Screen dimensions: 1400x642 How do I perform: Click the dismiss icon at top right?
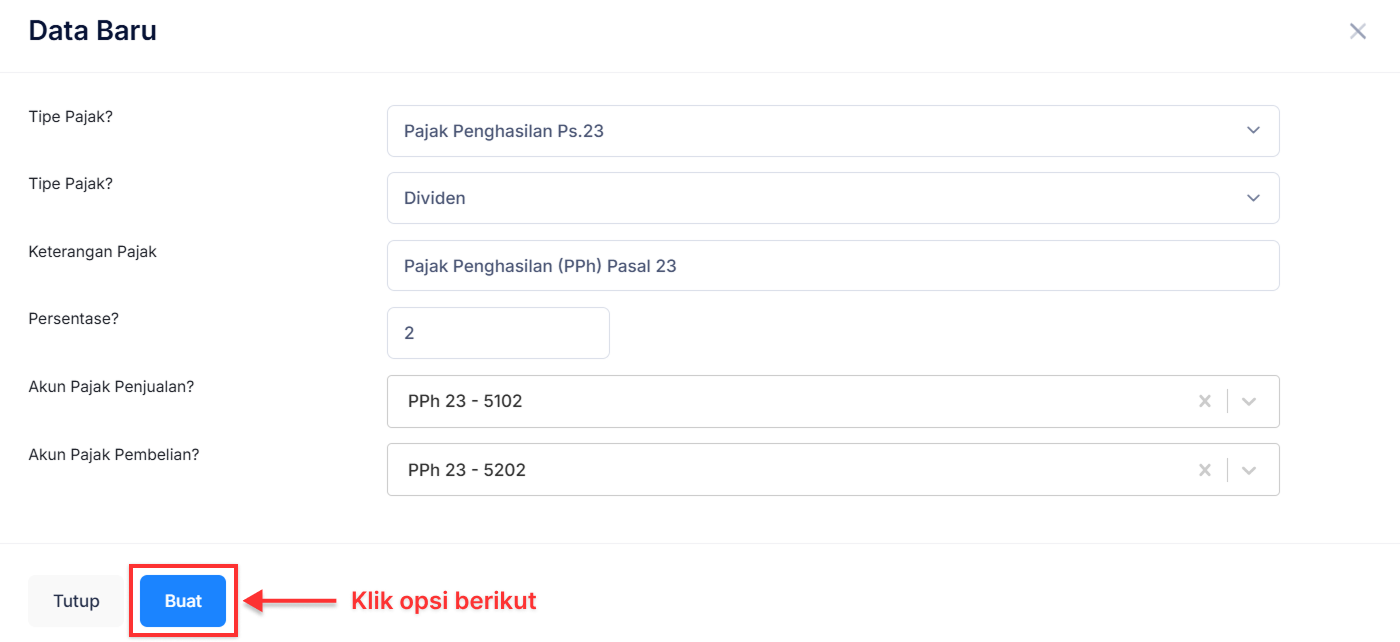click(x=1357, y=31)
